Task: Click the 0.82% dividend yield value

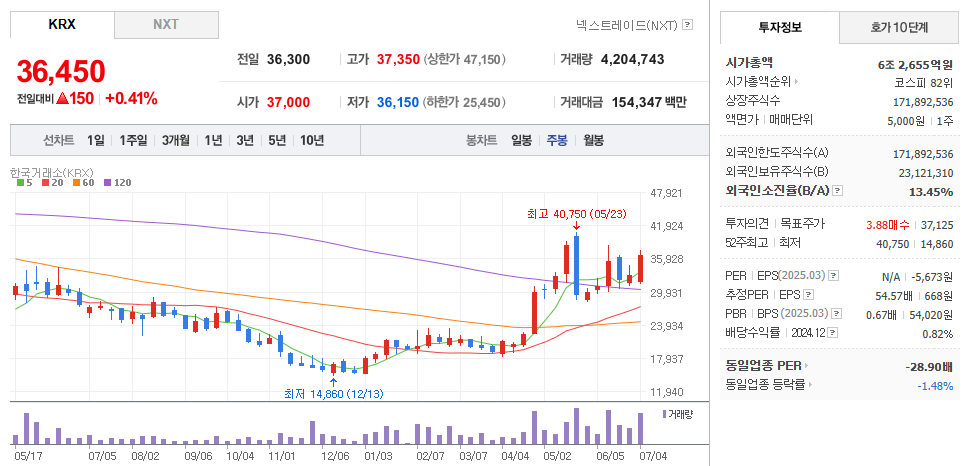Action: 939,333
